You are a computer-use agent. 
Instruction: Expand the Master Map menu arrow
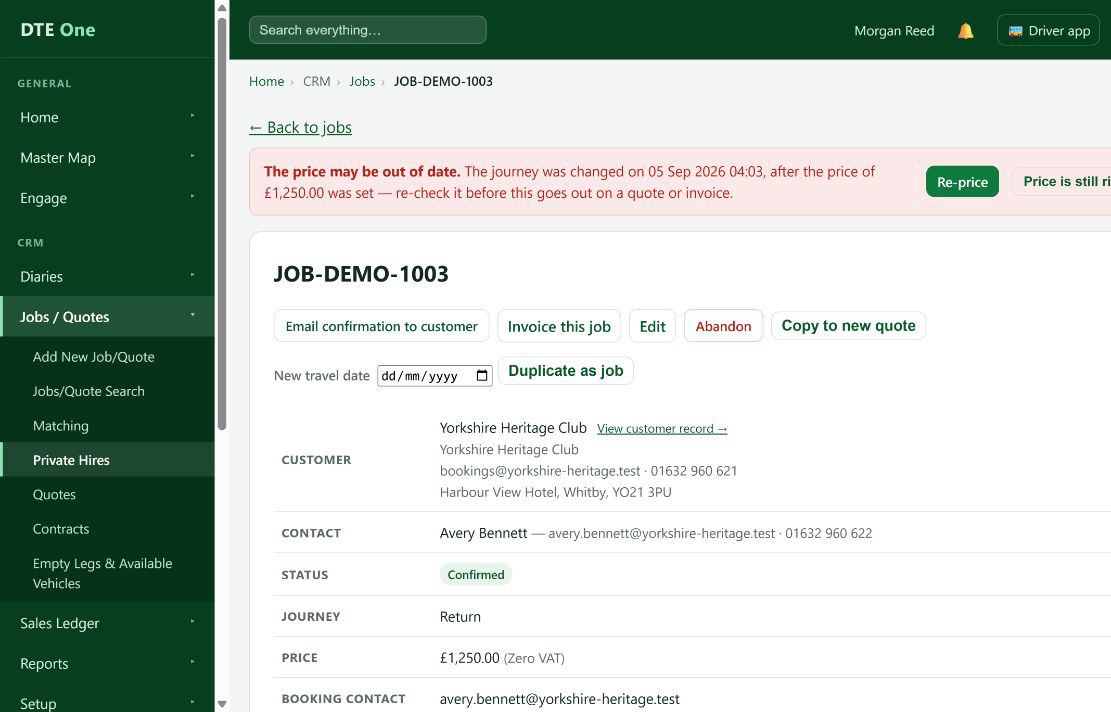(x=192, y=156)
